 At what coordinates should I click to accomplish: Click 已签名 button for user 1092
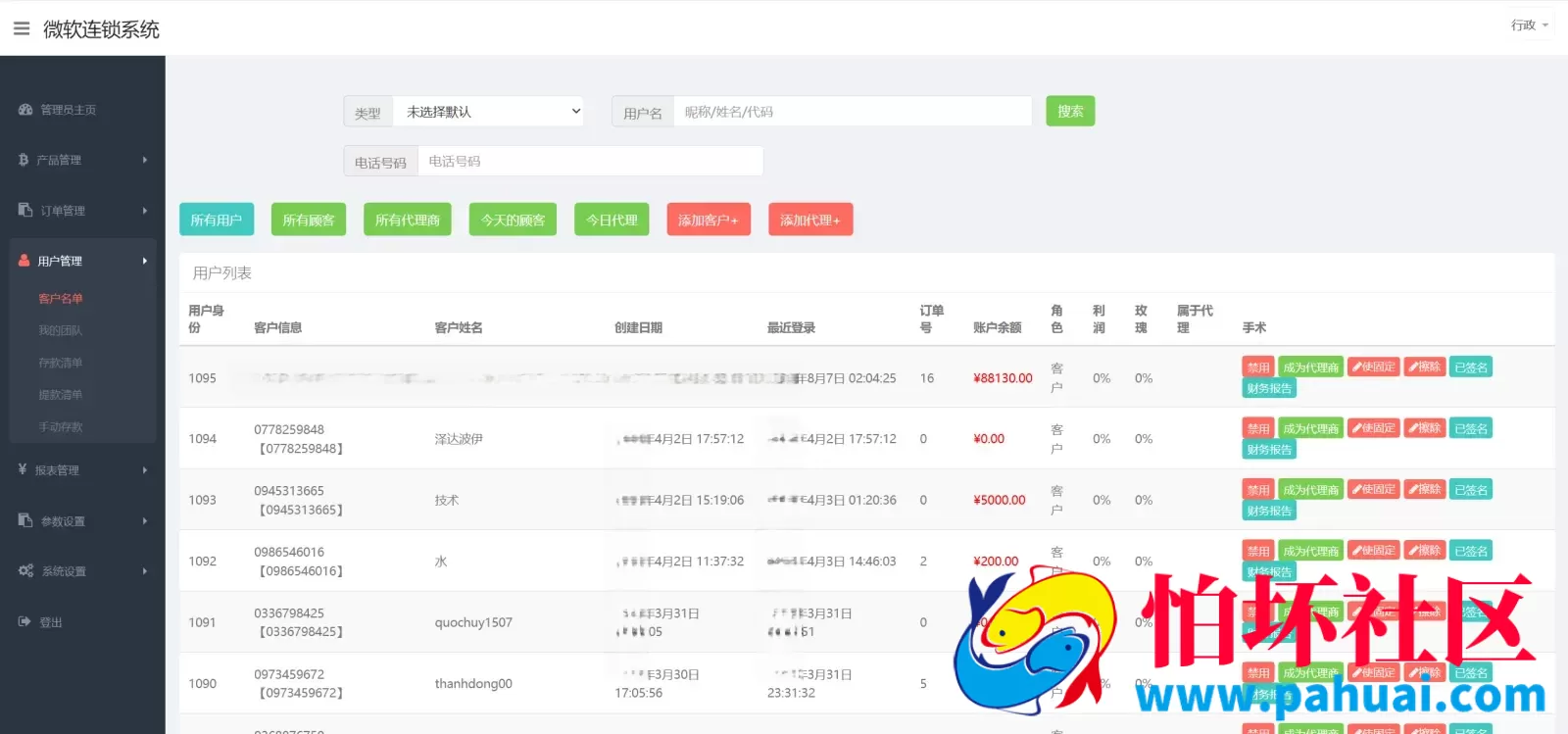pos(1471,551)
